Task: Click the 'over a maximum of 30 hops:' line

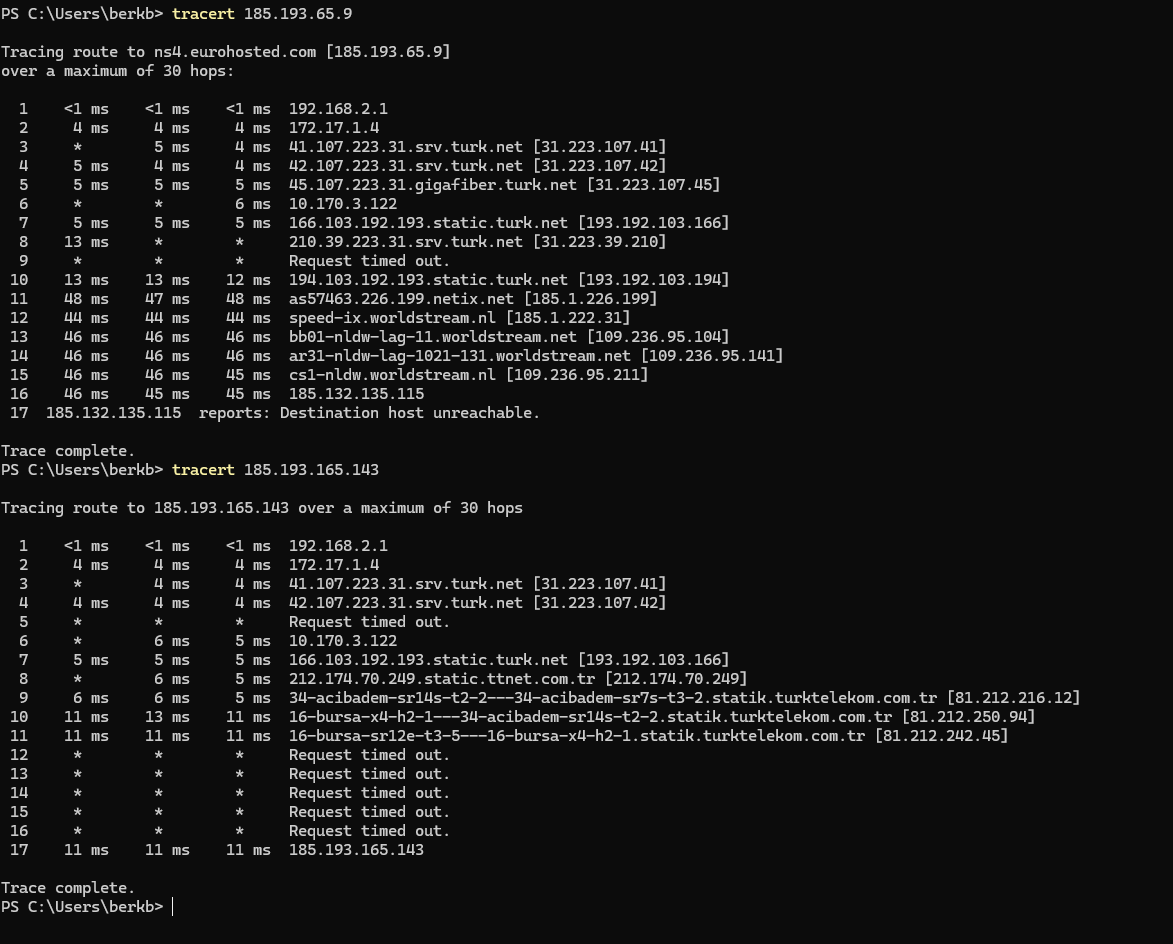Action: pyautogui.click(x=117, y=71)
